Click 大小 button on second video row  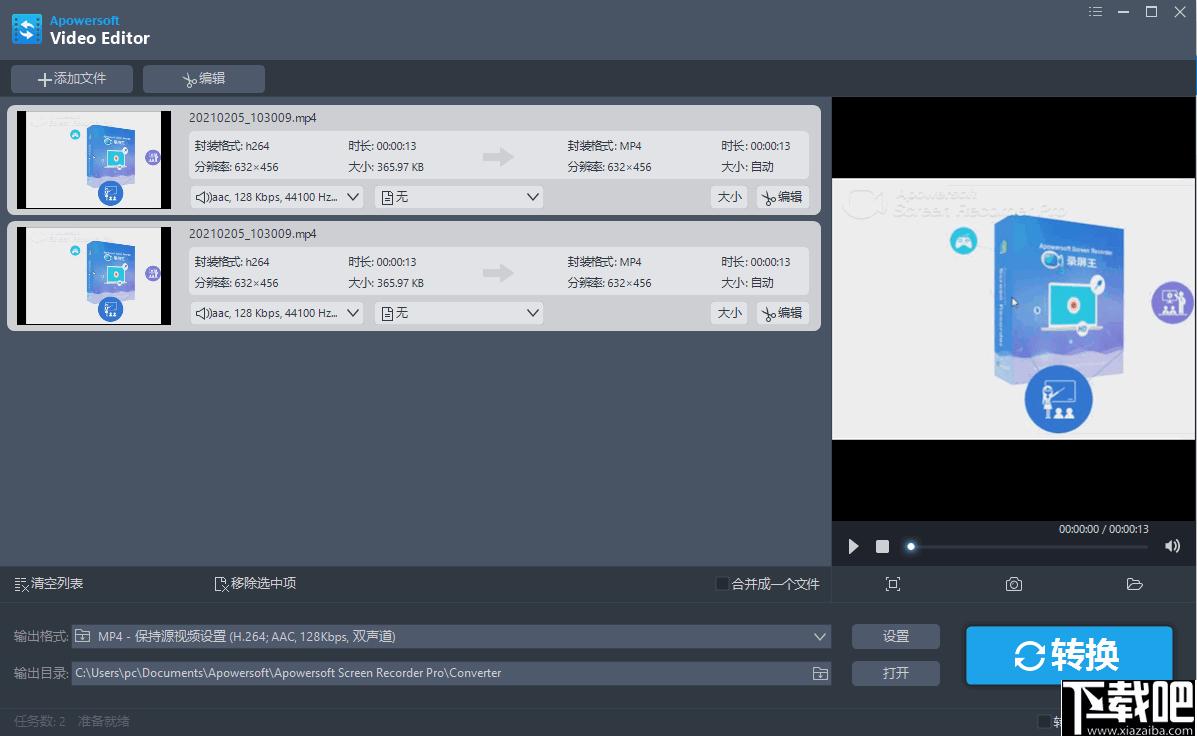pyautogui.click(x=729, y=313)
